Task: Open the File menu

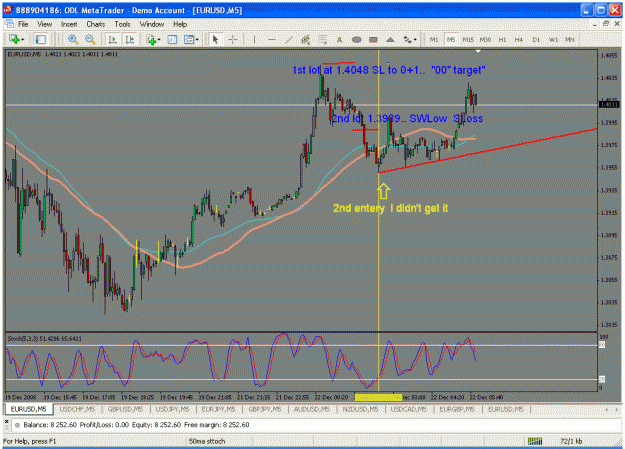Action: [x=23, y=24]
